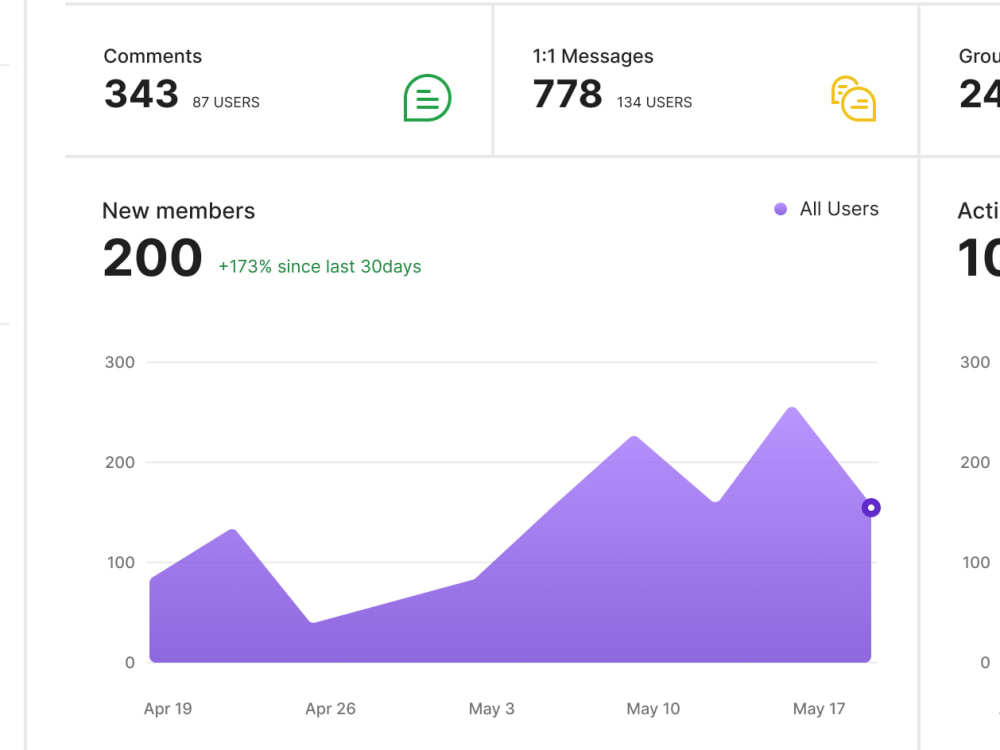Click the 343 comments count
This screenshot has height=750, width=1000.
(141, 94)
